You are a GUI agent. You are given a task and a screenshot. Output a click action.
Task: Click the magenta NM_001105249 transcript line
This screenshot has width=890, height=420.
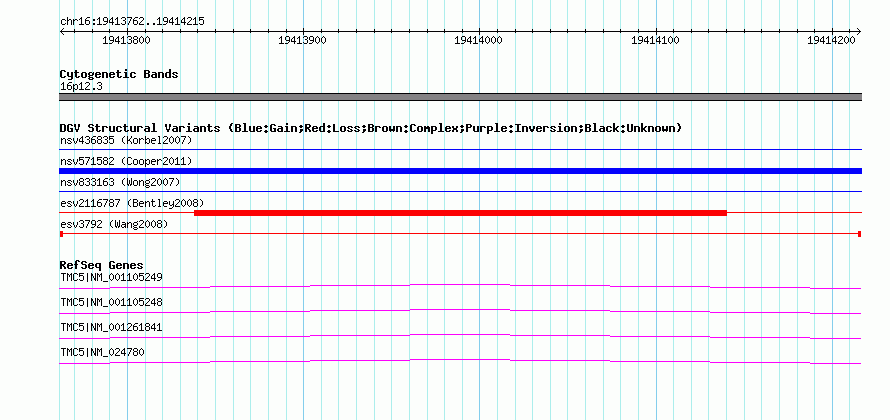pyautogui.click(x=461, y=286)
